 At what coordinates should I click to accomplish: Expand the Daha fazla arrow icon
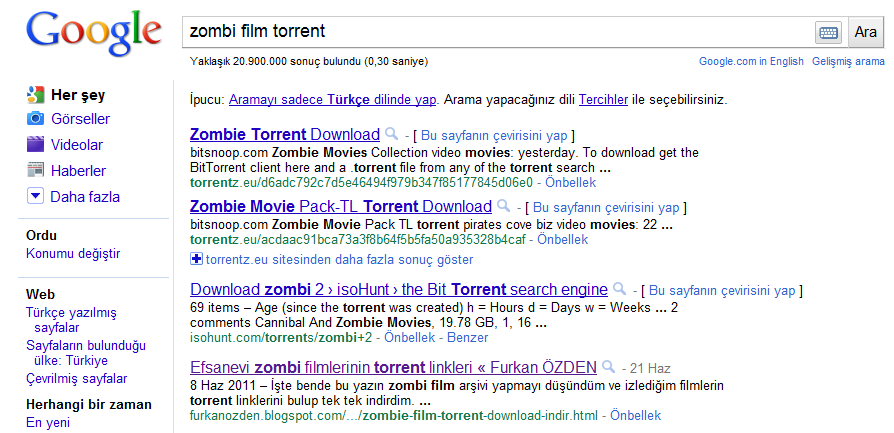(x=35, y=196)
